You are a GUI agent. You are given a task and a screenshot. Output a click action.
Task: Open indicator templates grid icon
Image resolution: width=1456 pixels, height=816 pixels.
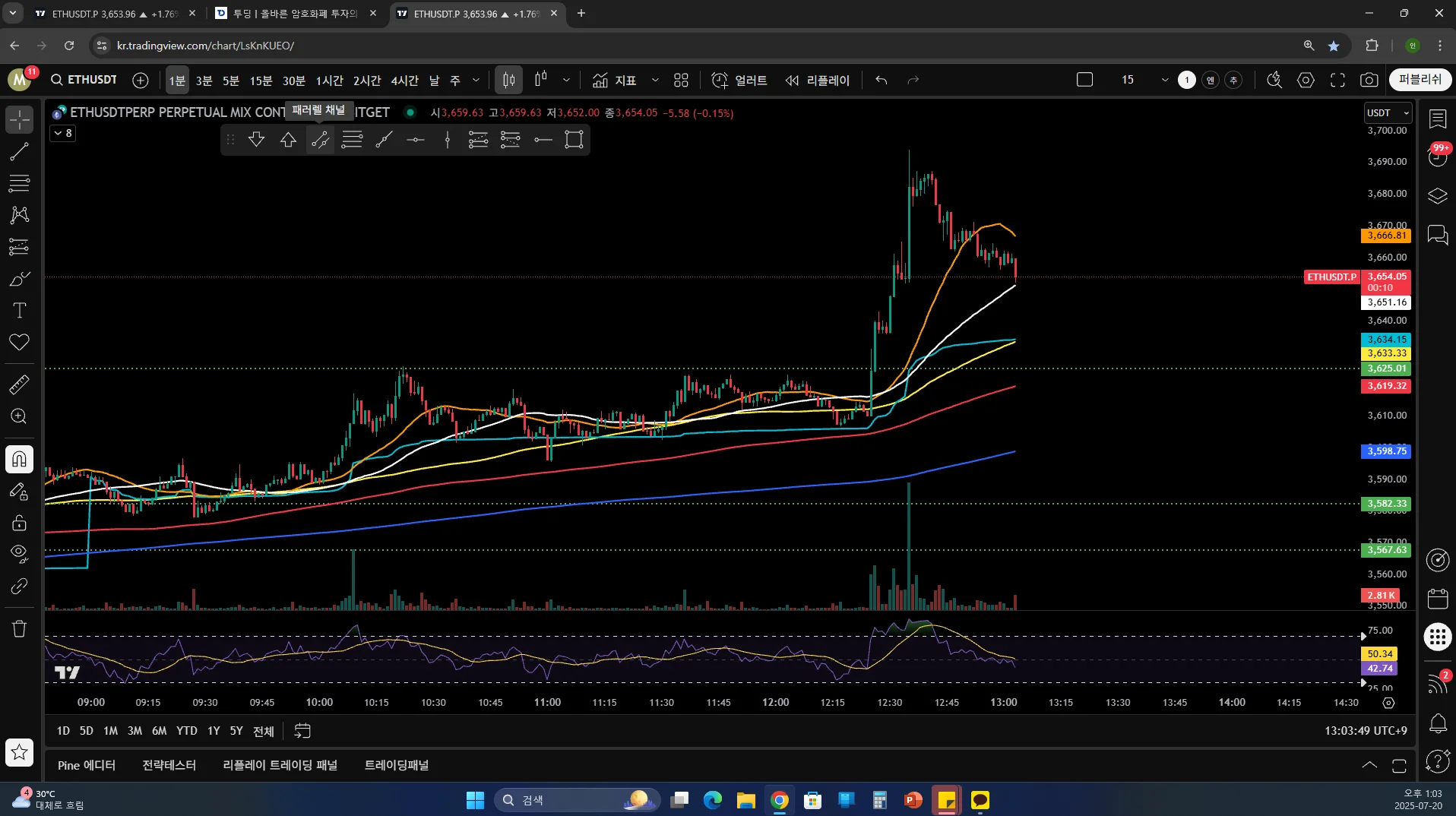tap(681, 80)
